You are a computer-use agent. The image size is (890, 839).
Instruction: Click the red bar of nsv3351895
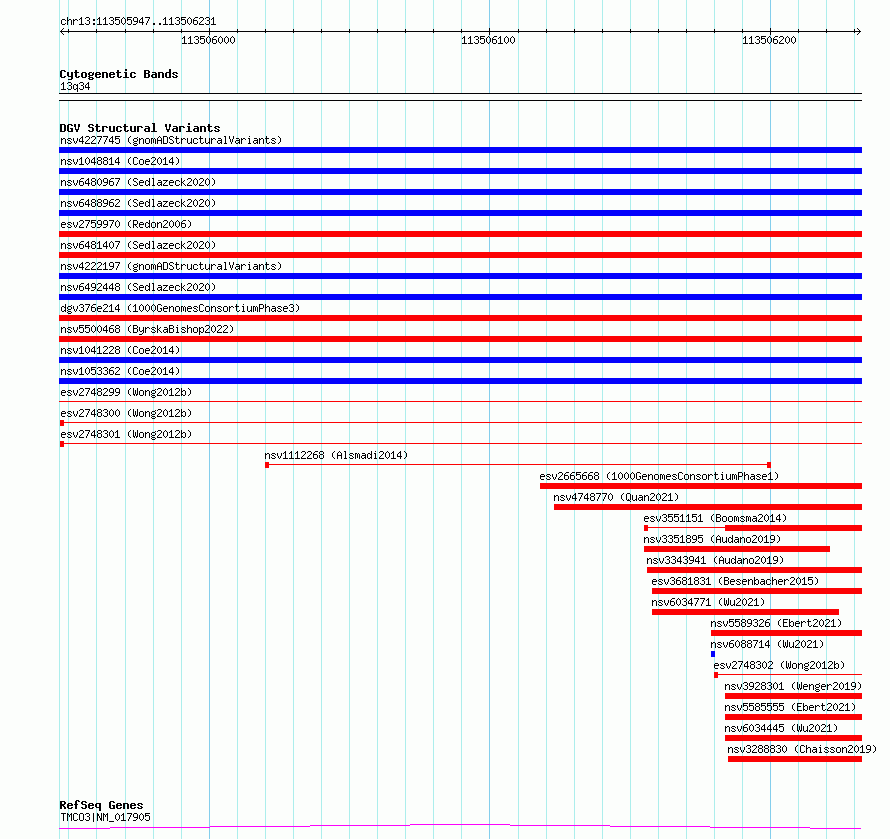tap(737, 549)
